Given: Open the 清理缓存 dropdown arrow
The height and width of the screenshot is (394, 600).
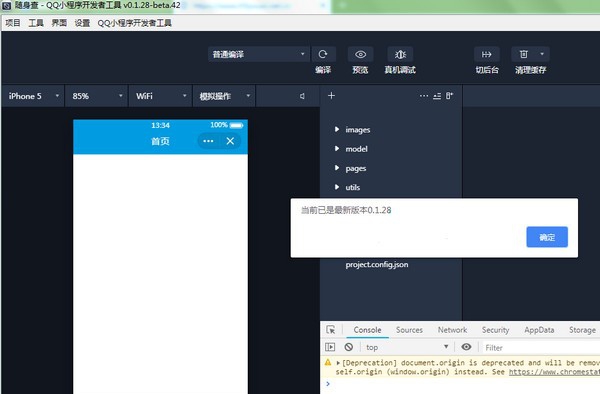Looking at the screenshot, I should tap(542, 54).
